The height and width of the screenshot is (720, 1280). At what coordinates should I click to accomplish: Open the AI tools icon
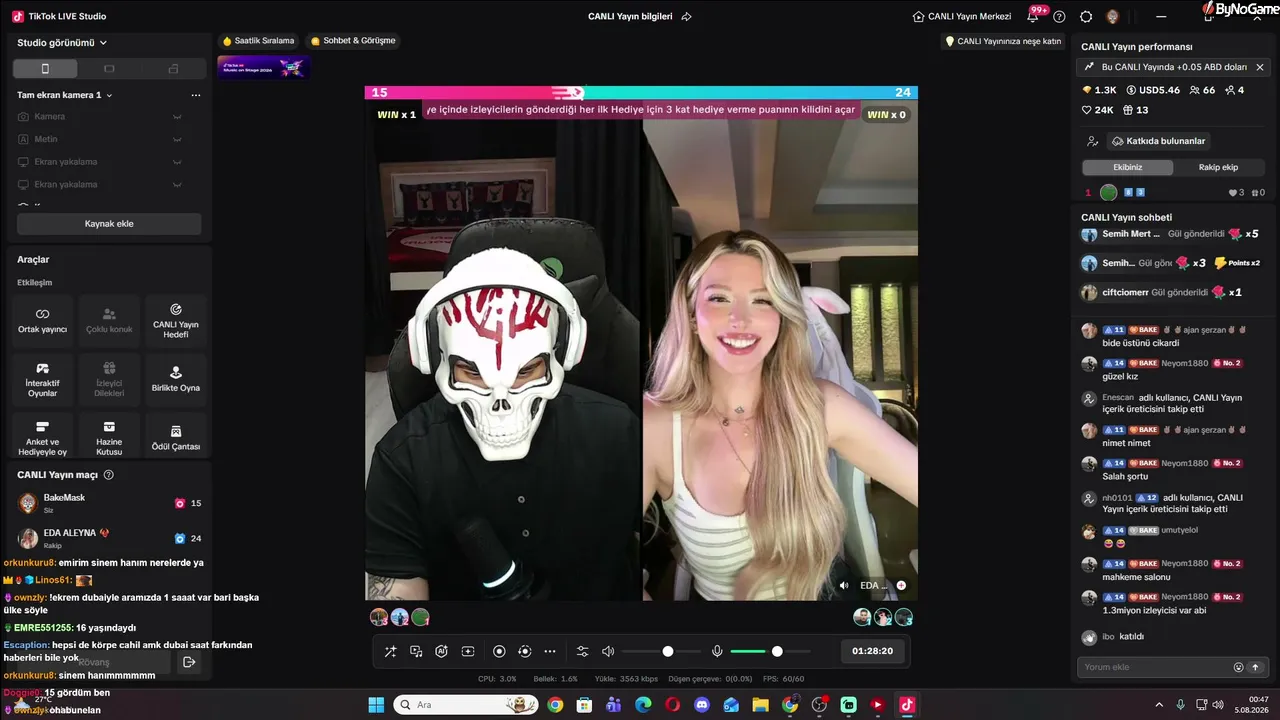pyautogui.click(x=441, y=652)
